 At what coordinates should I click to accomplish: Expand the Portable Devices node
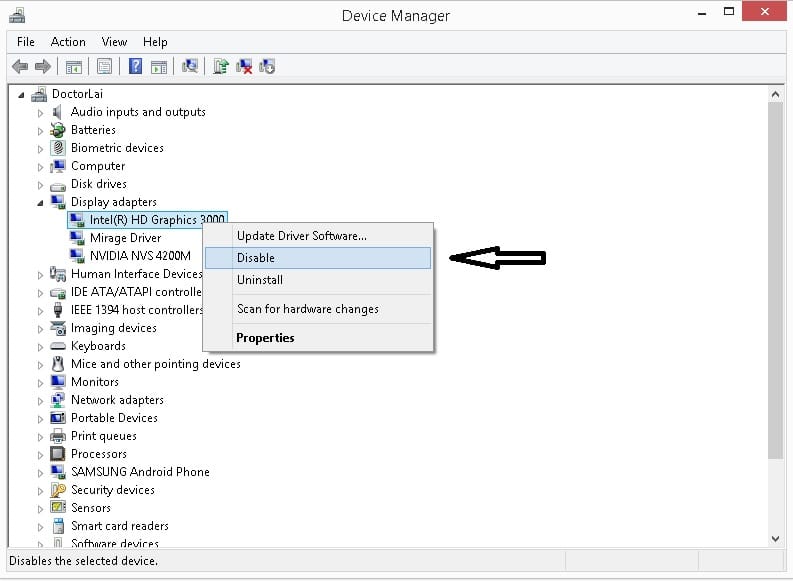click(40, 419)
